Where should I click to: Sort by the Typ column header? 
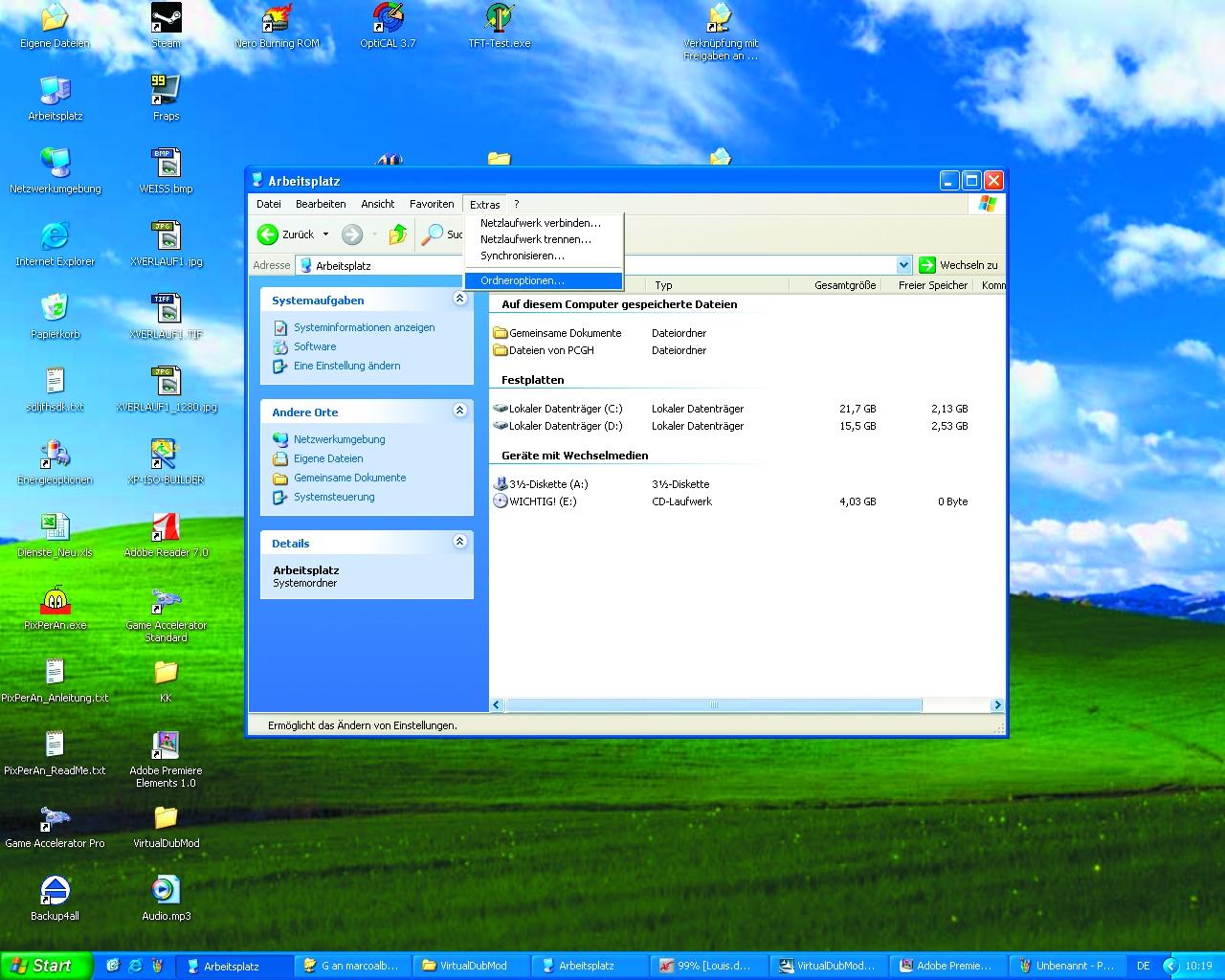click(719, 285)
